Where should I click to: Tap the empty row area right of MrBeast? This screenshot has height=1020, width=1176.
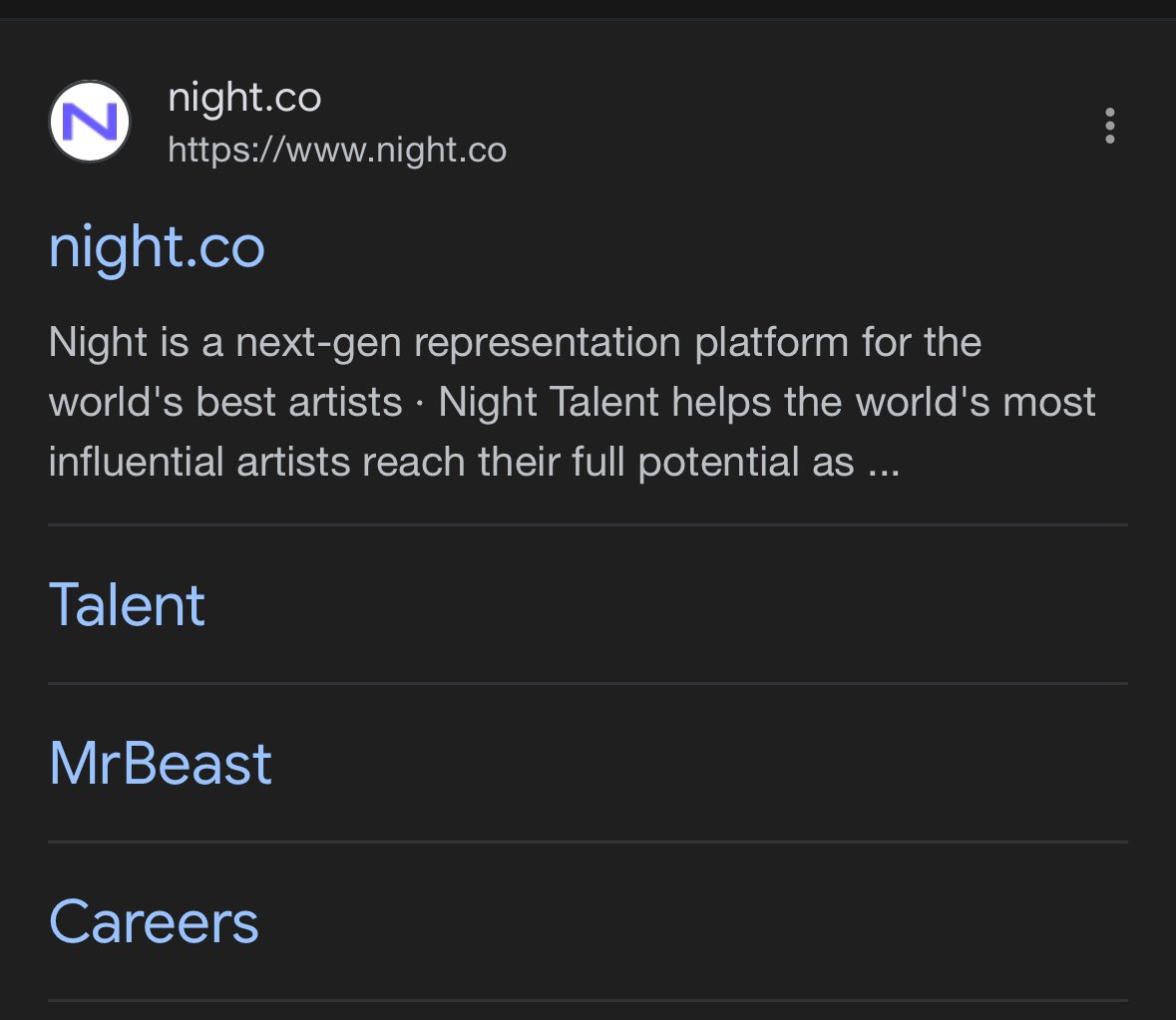tap(698, 764)
